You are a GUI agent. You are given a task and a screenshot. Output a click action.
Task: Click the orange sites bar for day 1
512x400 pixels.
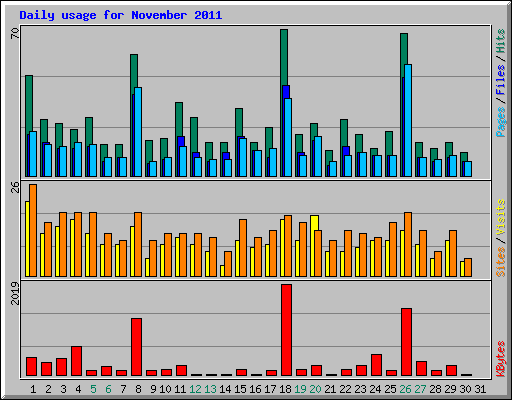pyautogui.click(x=33, y=230)
